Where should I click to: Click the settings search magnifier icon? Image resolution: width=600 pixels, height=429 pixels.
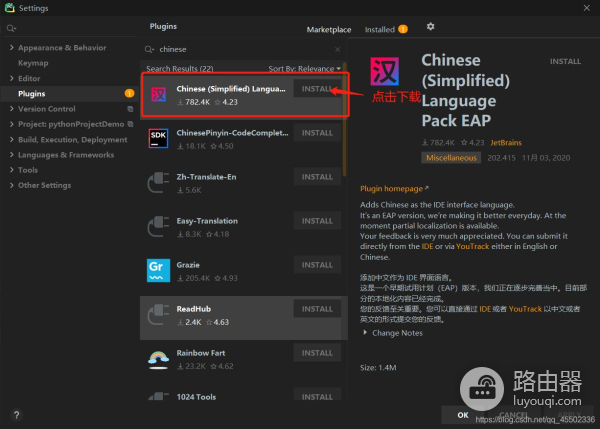click(x=11, y=28)
